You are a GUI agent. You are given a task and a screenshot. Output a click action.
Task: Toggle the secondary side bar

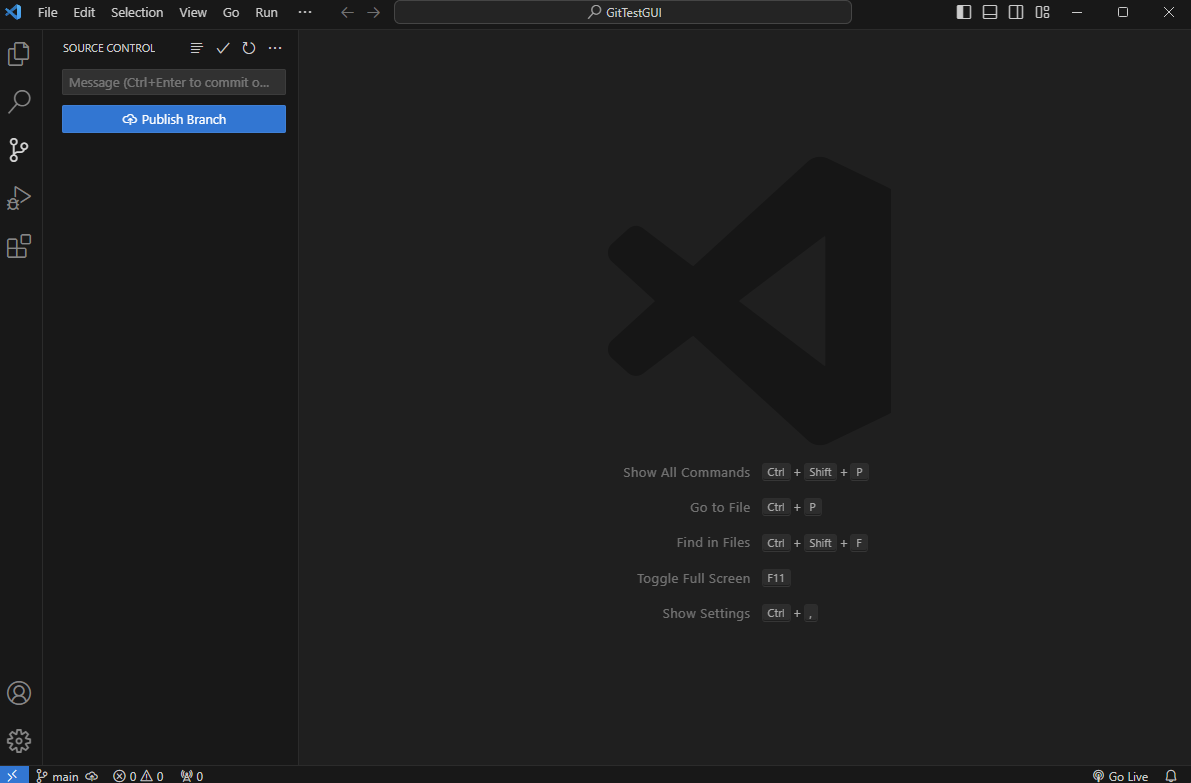pos(1016,12)
